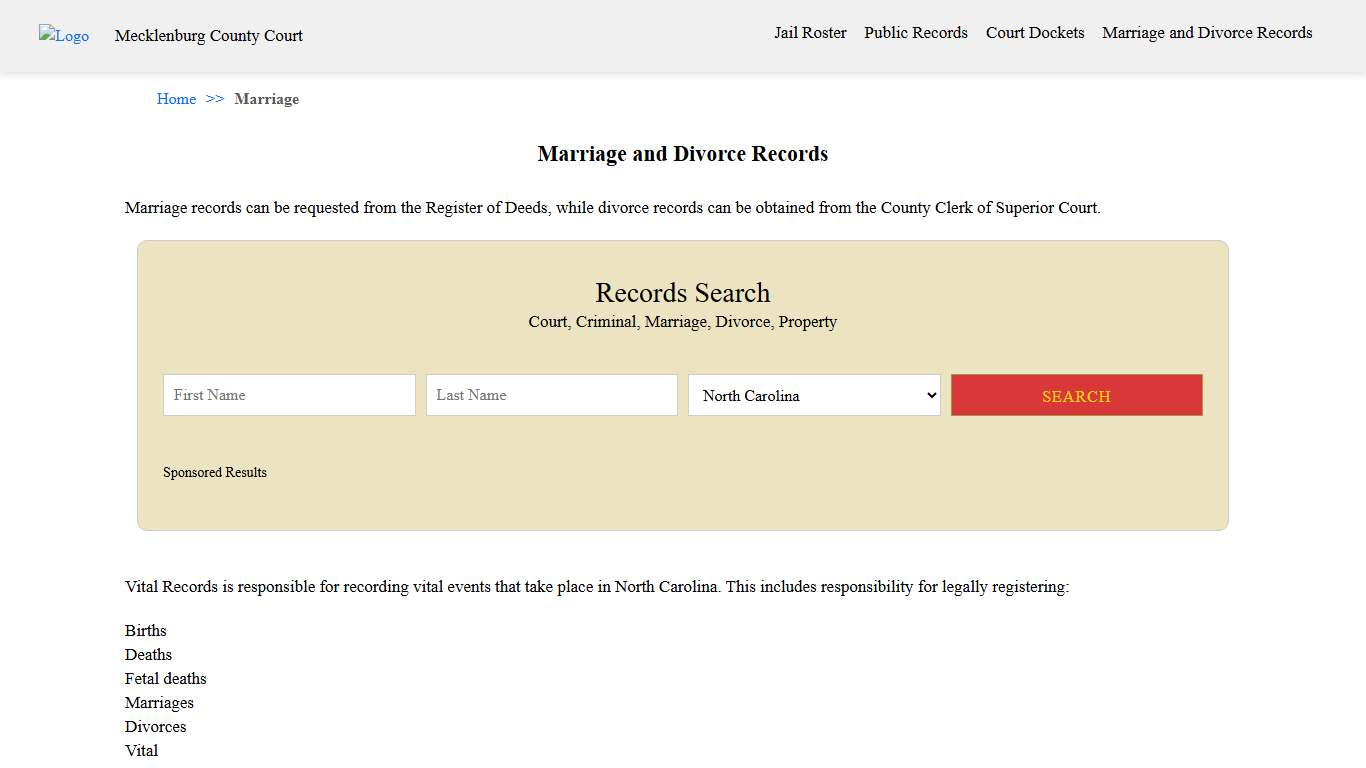
Task: Select the Divorces list item
Action: (x=155, y=727)
